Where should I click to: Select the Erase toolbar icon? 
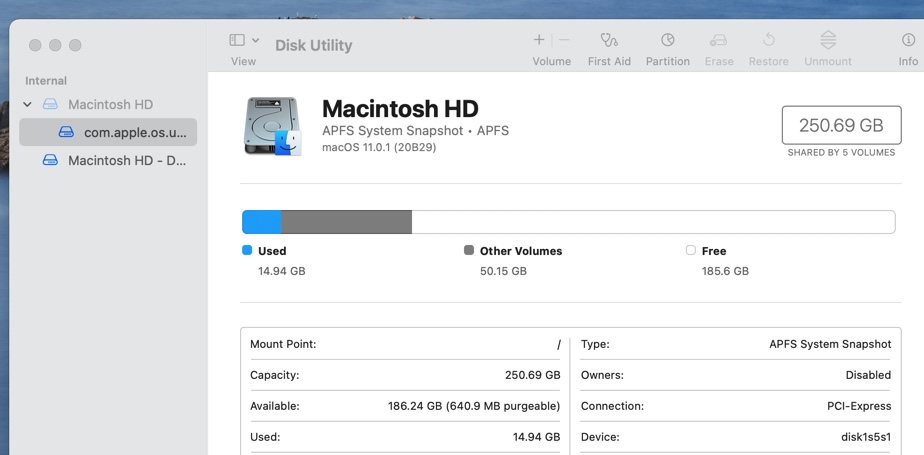tap(718, 39)
